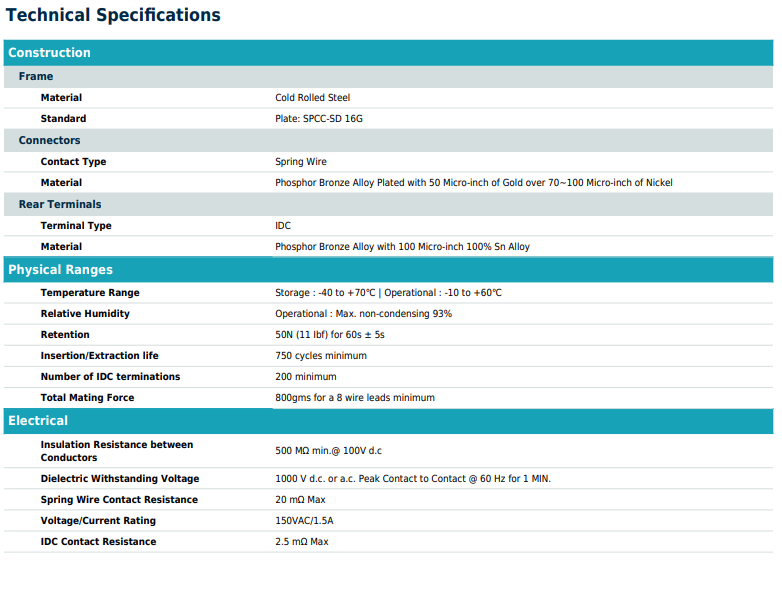Screen dimensions: 782x589
Task: Select the IDC terminal type value
Action: point(283,226)
